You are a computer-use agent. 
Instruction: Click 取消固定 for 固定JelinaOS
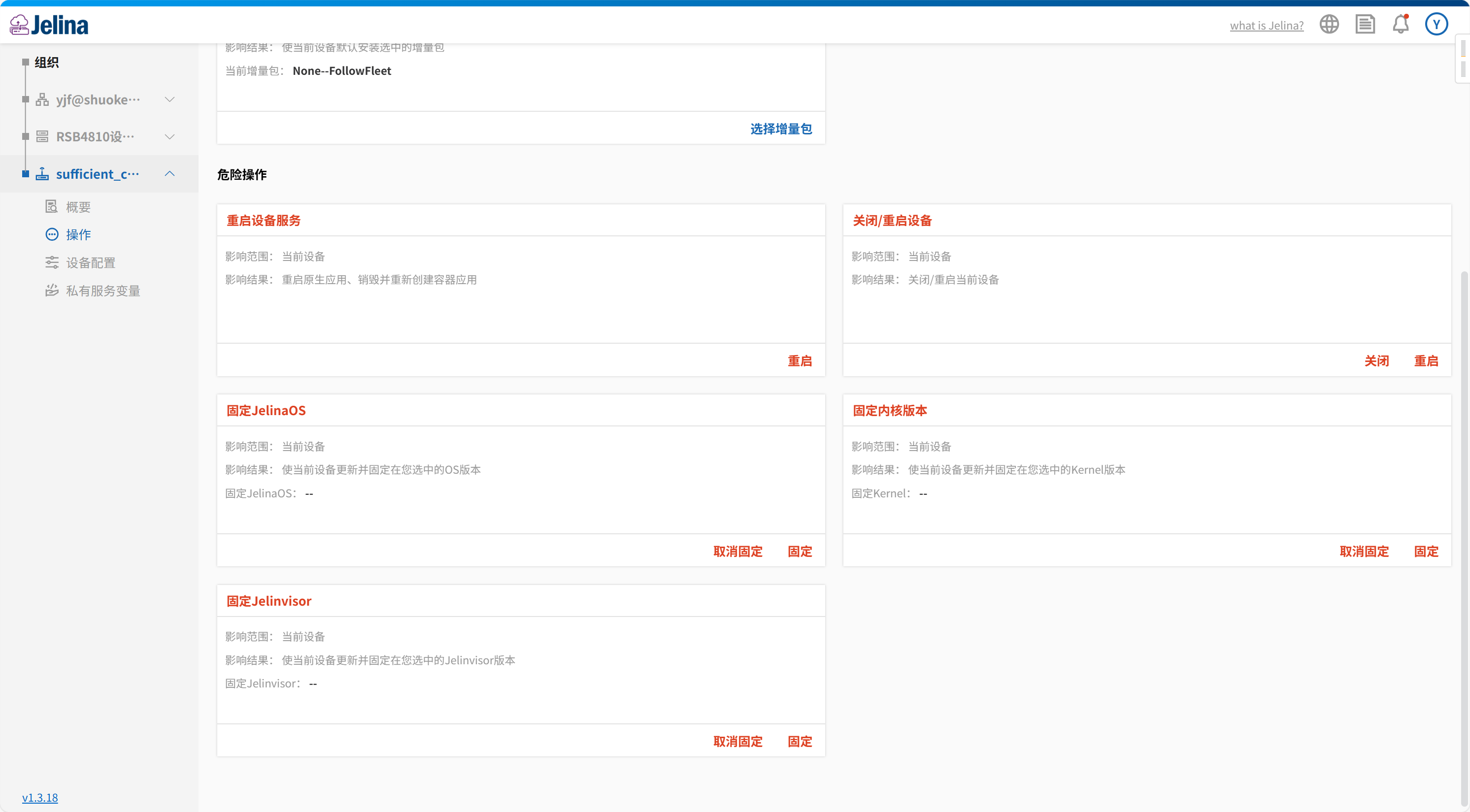pyautogui.click(x=737, y=552)
